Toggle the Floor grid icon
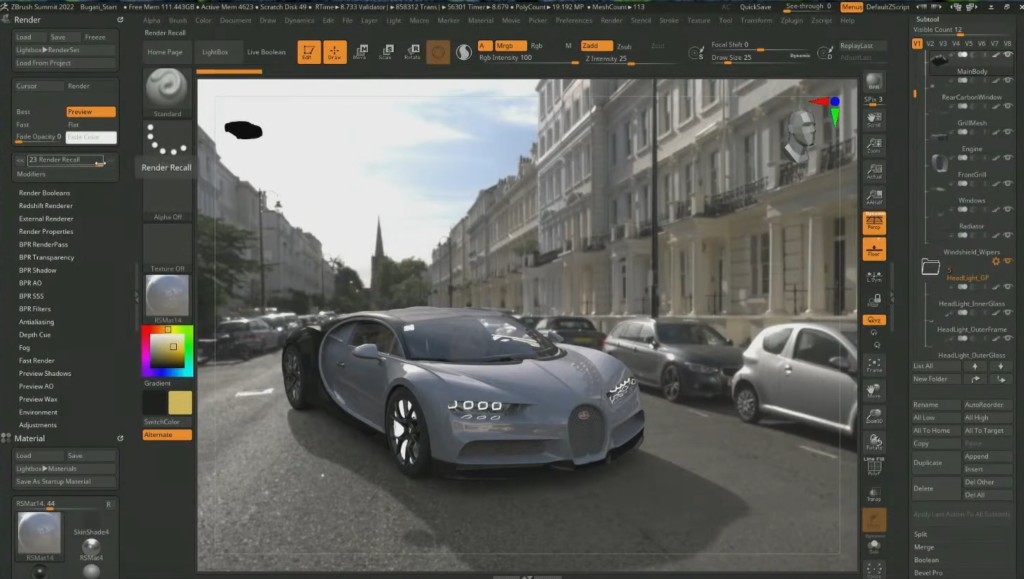This screenshot has height=579, width=1024. pos(874,249)
